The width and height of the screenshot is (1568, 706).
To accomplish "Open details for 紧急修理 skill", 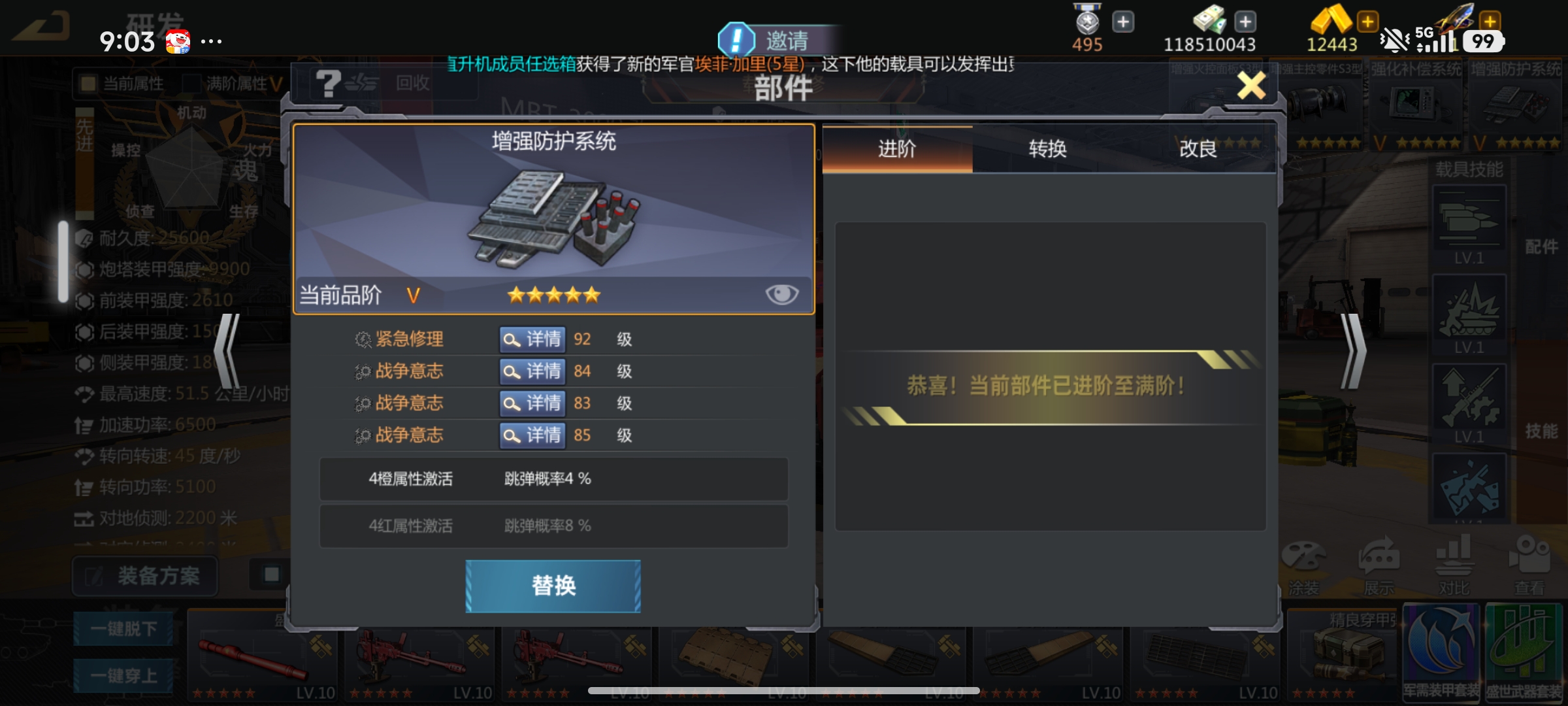I will tap(532, 339).
